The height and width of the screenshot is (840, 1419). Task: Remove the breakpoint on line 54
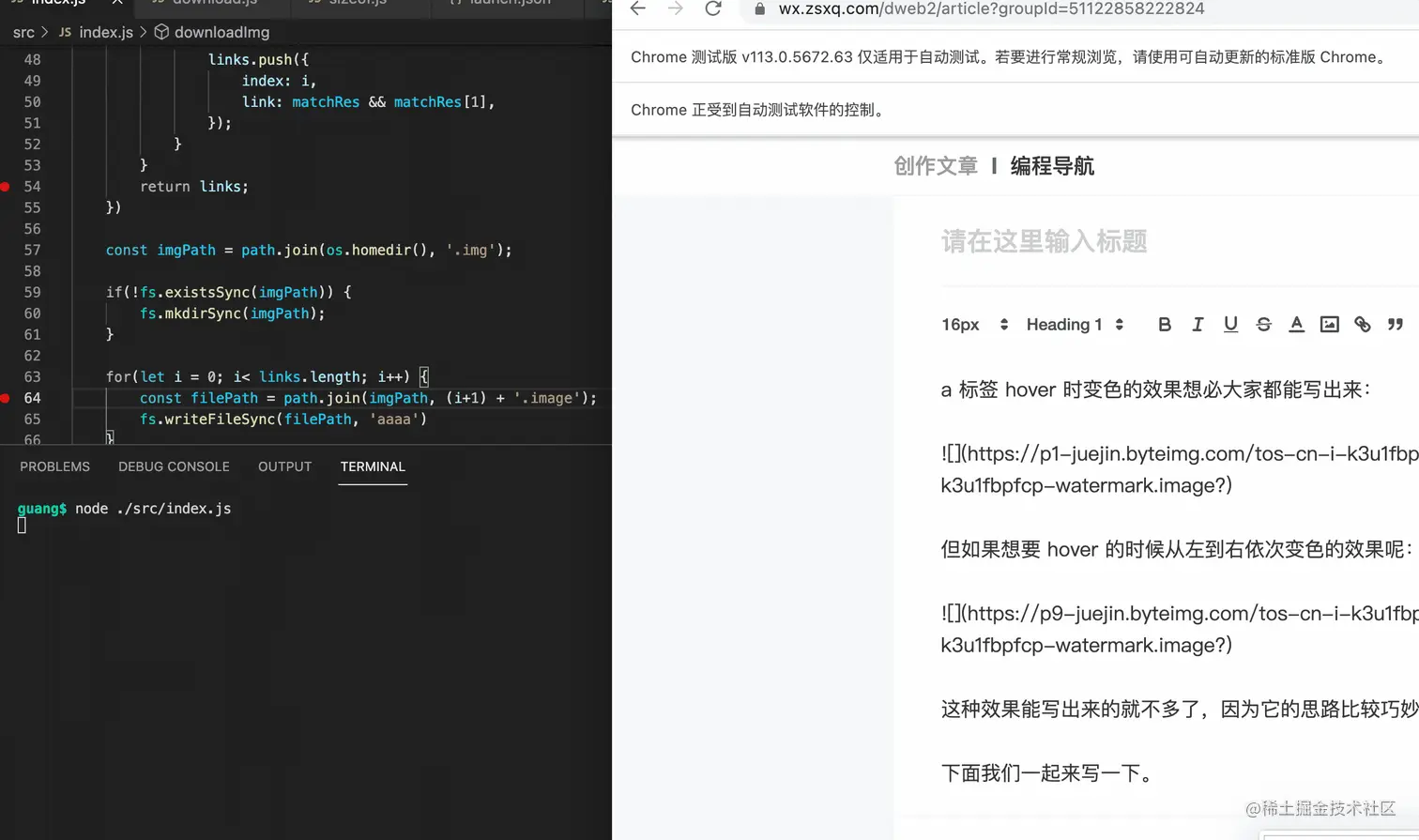[6, 187]
